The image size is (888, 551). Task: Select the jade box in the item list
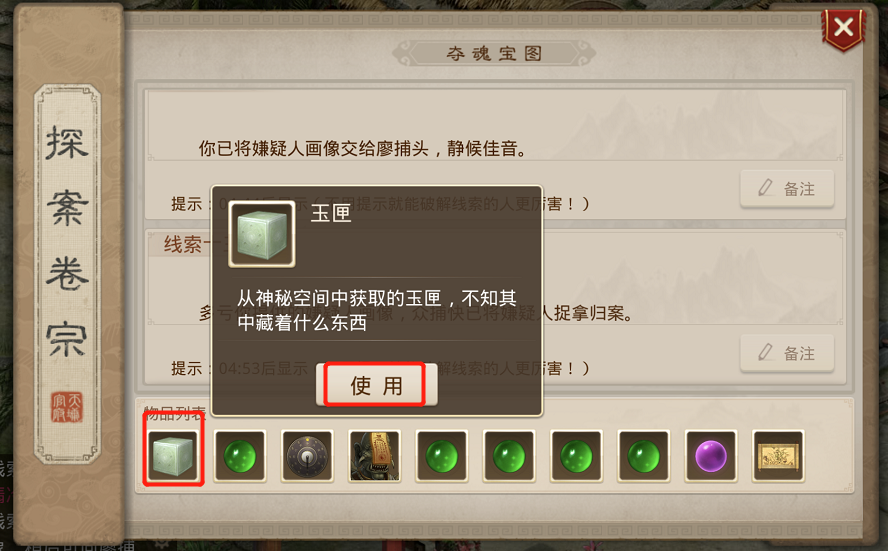(173, 456)
